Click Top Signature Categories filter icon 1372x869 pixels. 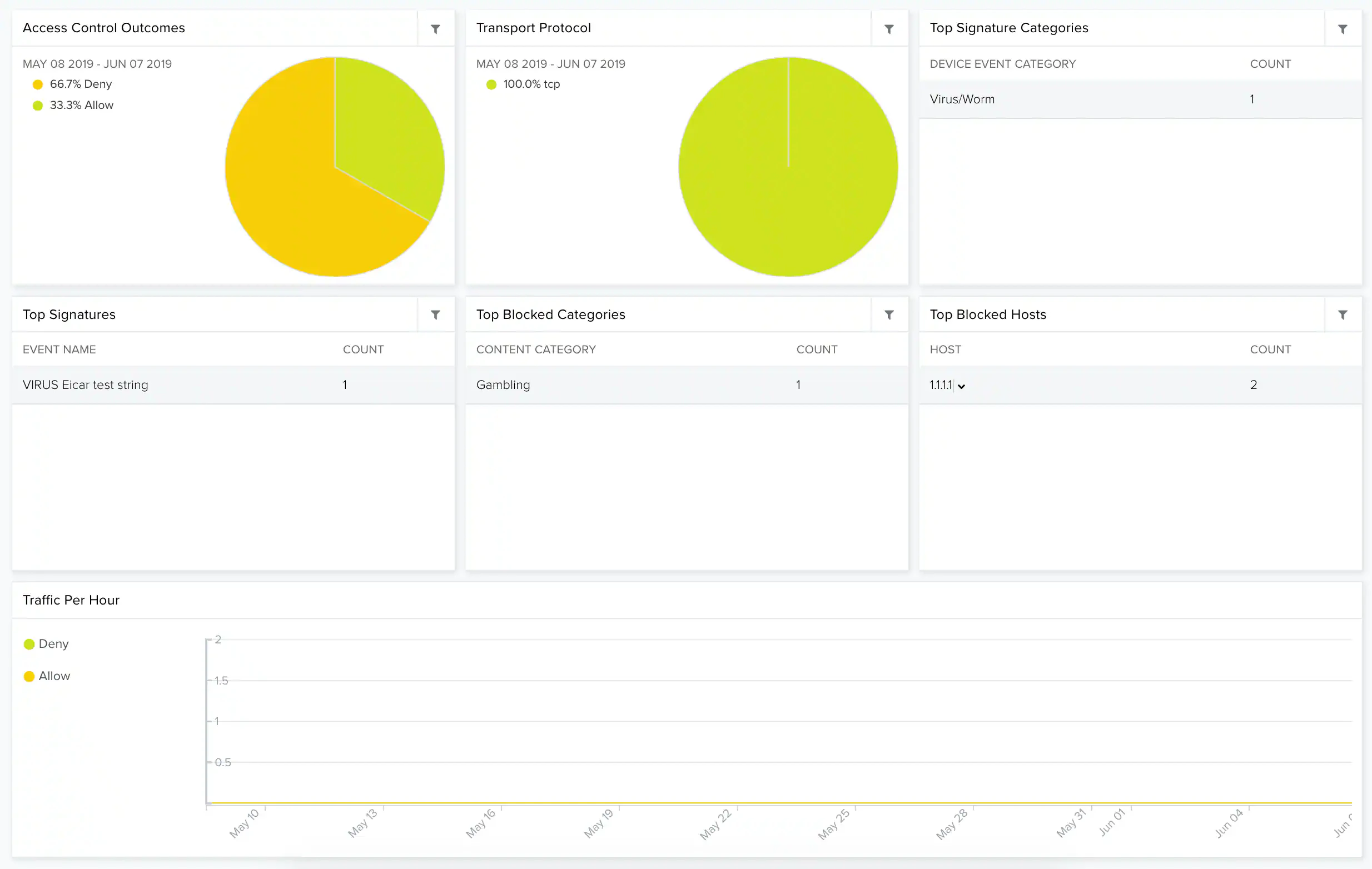(x=1343, y=28)
